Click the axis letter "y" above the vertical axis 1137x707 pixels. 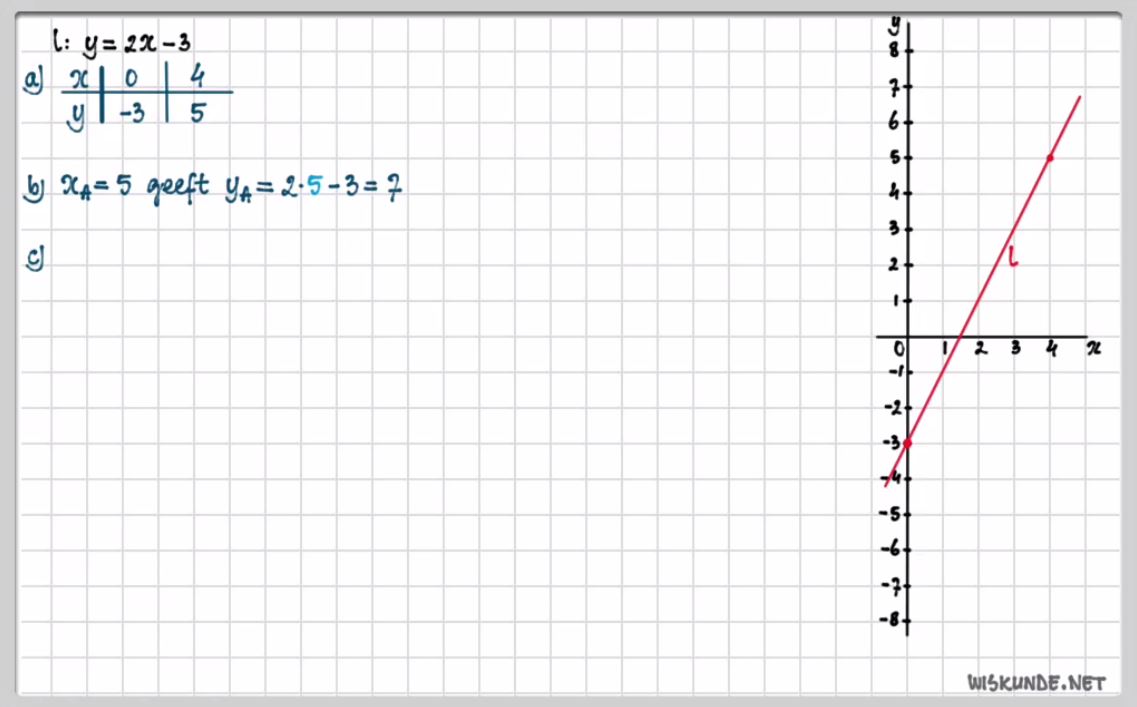click(x=895, y=26)
